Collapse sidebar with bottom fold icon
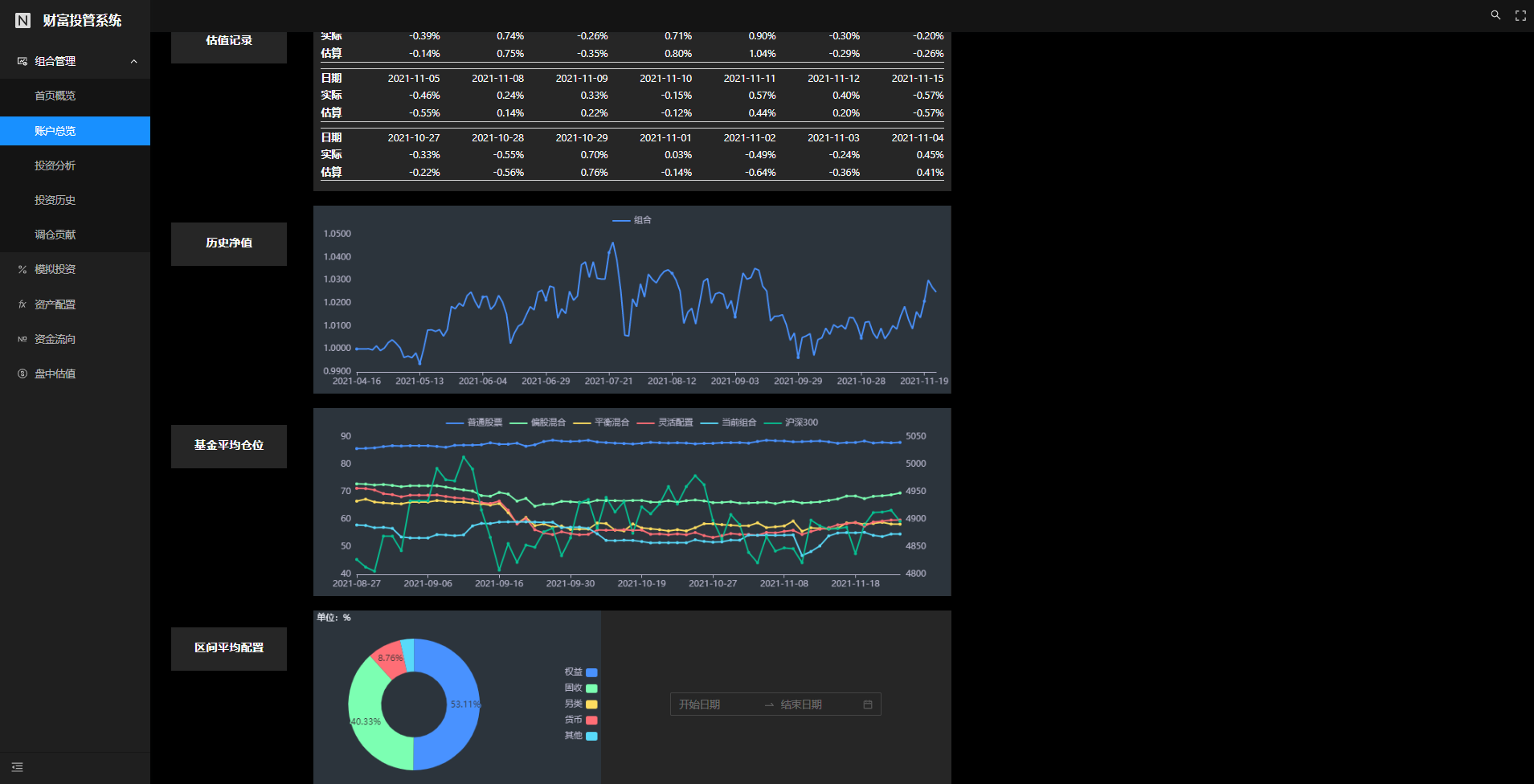 18,767
